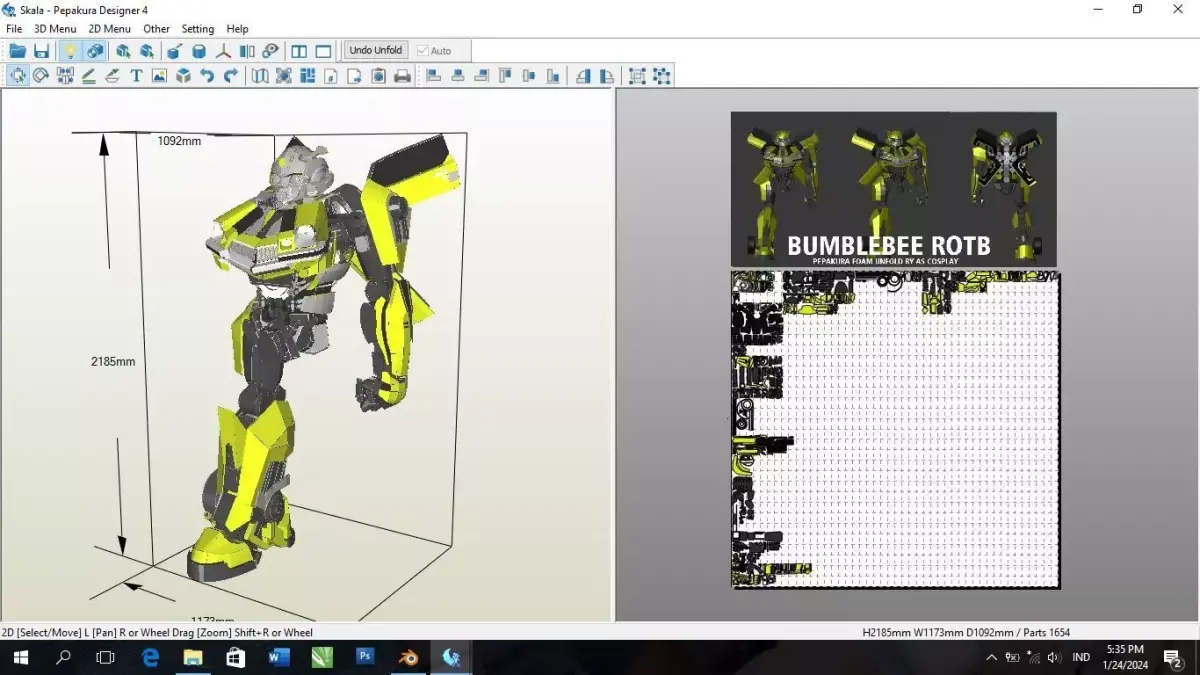The height and width of the screenshot is (675, 1200).
Task: Open Photoshop from the taskbar
Action: click(x=365, y=657)
